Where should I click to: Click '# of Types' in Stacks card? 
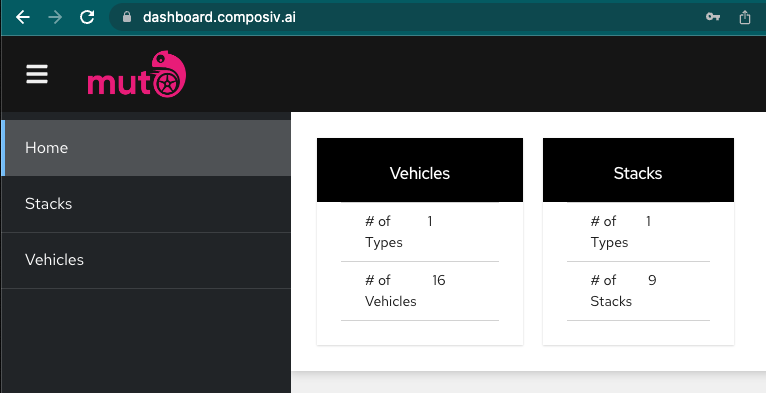[609, 232]
